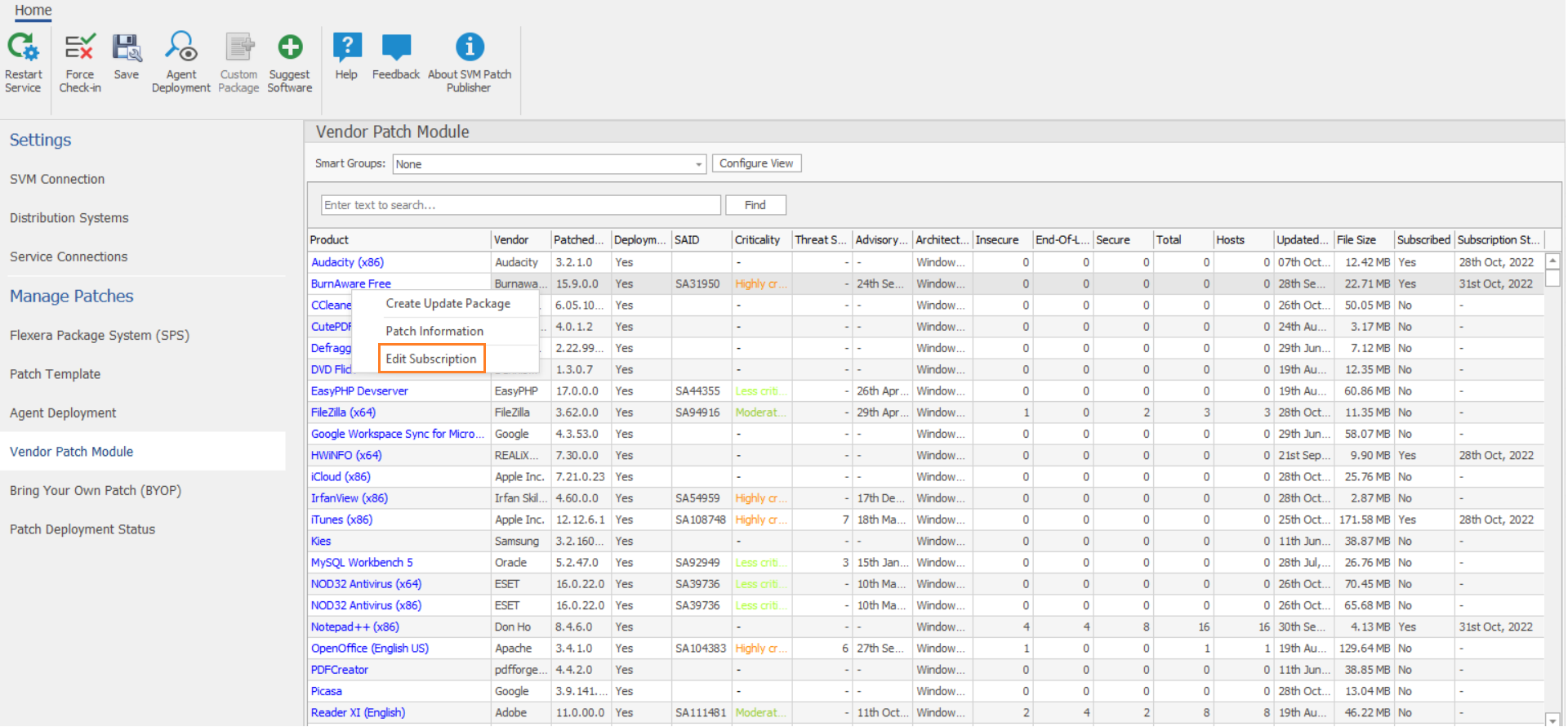Open Patch Template page
Viewport: 1568px width, 727px height.
click(x=56, y=374)
